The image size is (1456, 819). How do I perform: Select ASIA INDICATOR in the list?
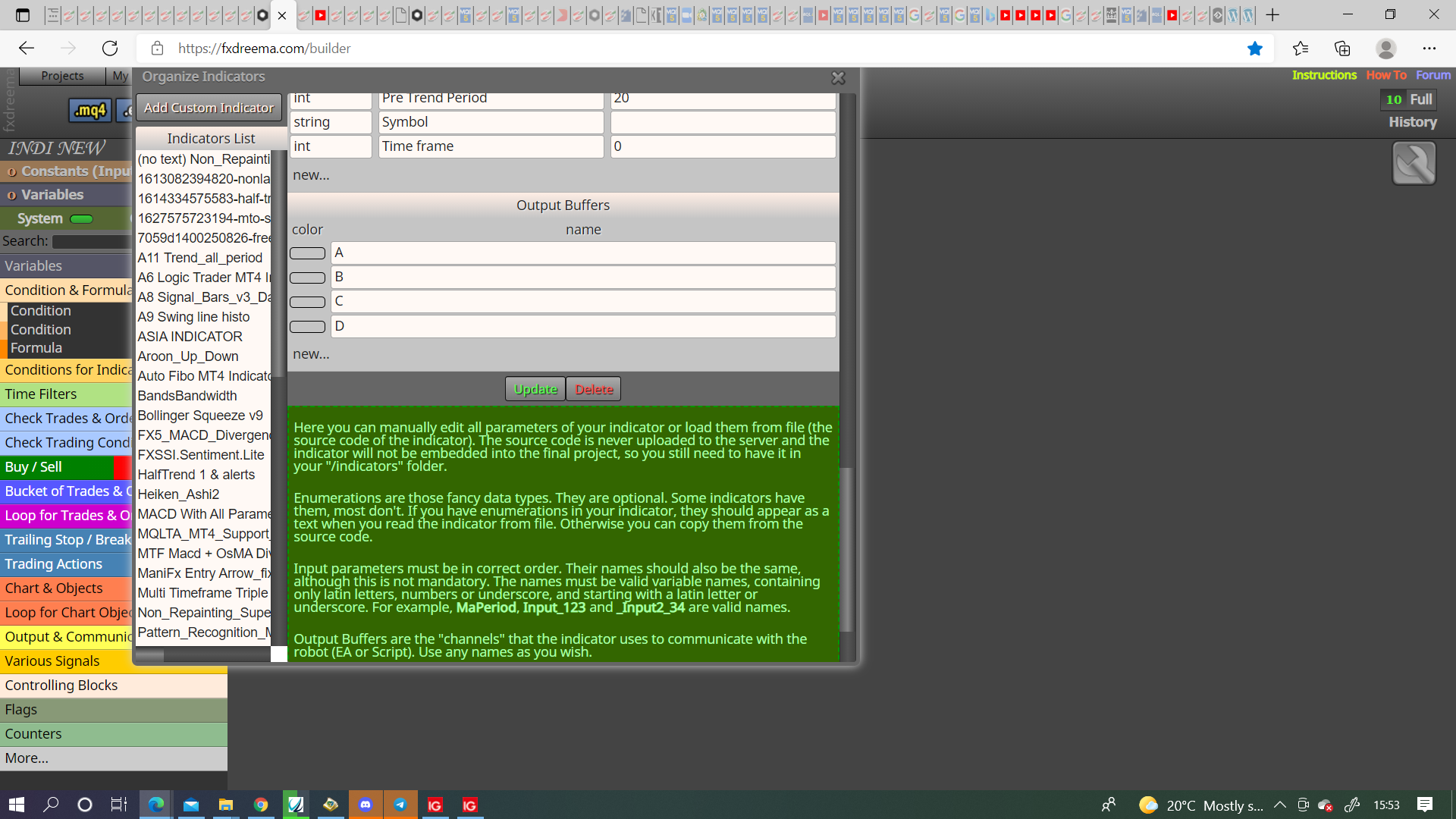(x=190, y=337)
